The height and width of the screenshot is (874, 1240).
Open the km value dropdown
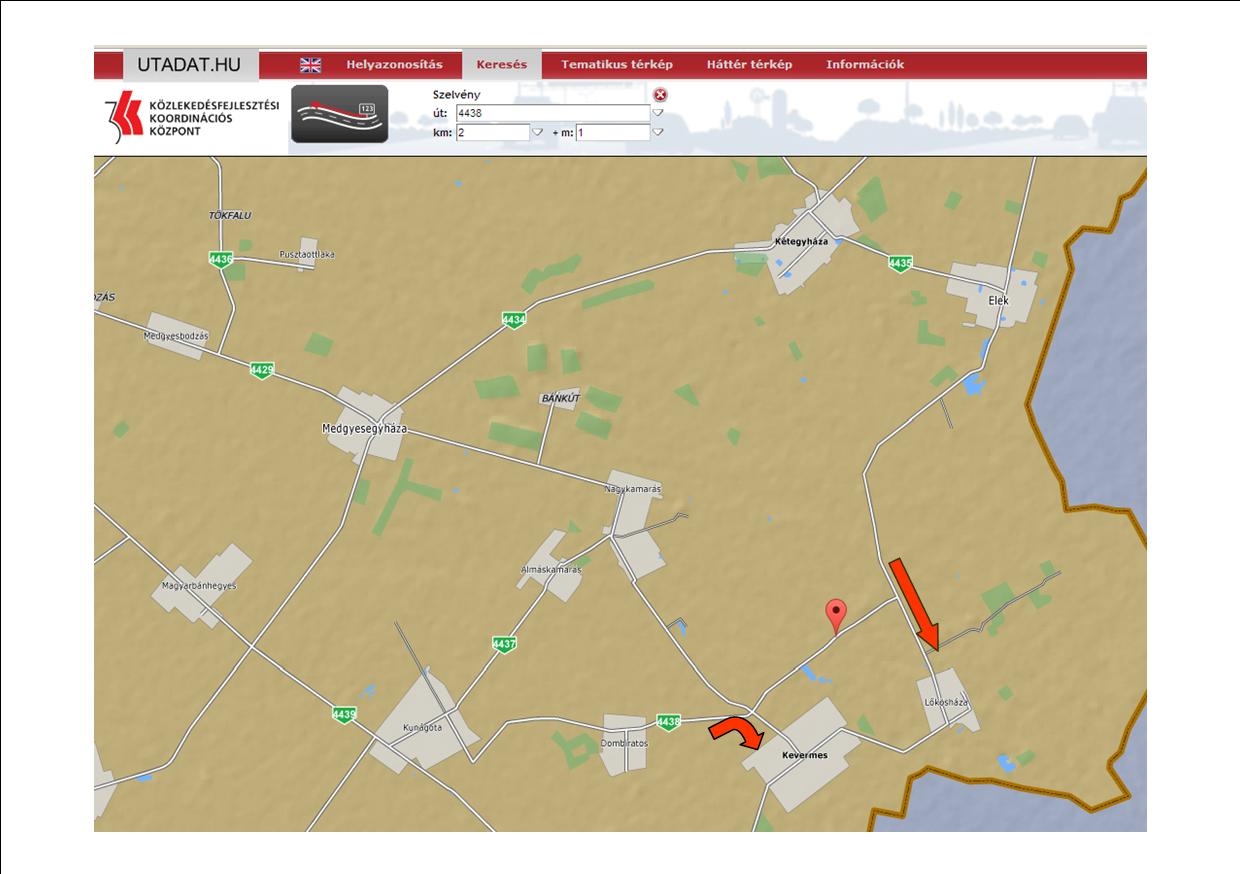[x=537, y=132]
